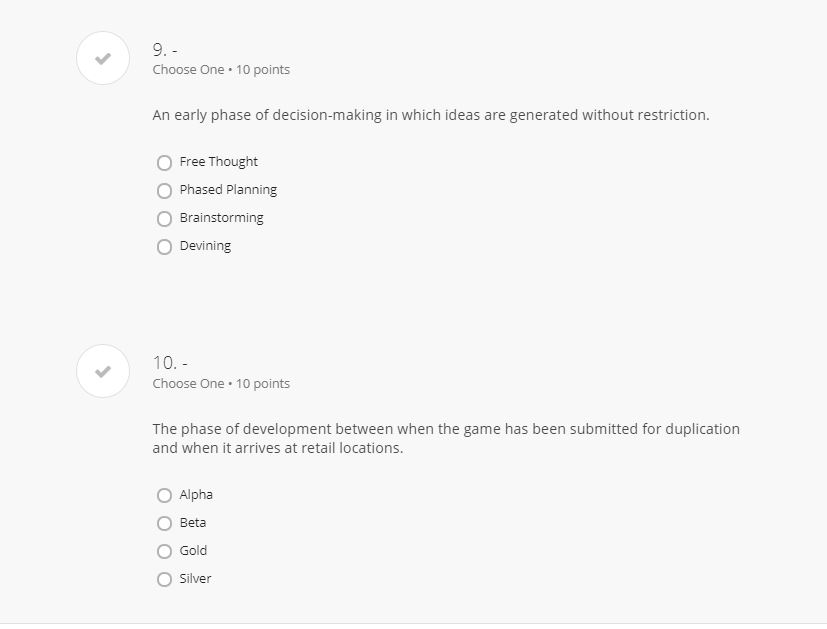This screenshot has width=827, height=629.
Task: Pick the Brainstorming radio button
Action: pyautogui.click(x=165, y=218)
